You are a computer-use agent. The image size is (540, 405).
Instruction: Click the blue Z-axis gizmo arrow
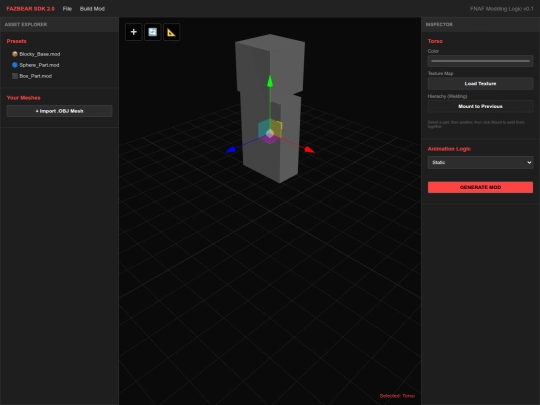[231, 149]
